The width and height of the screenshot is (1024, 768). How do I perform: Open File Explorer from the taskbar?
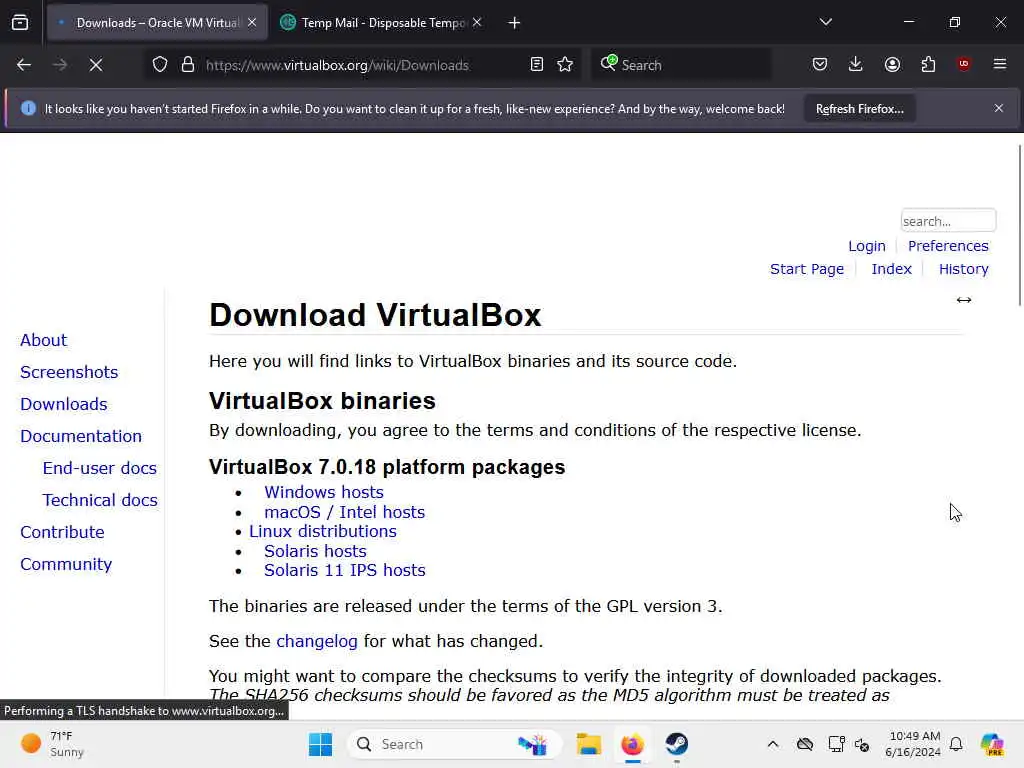(588, 744)
